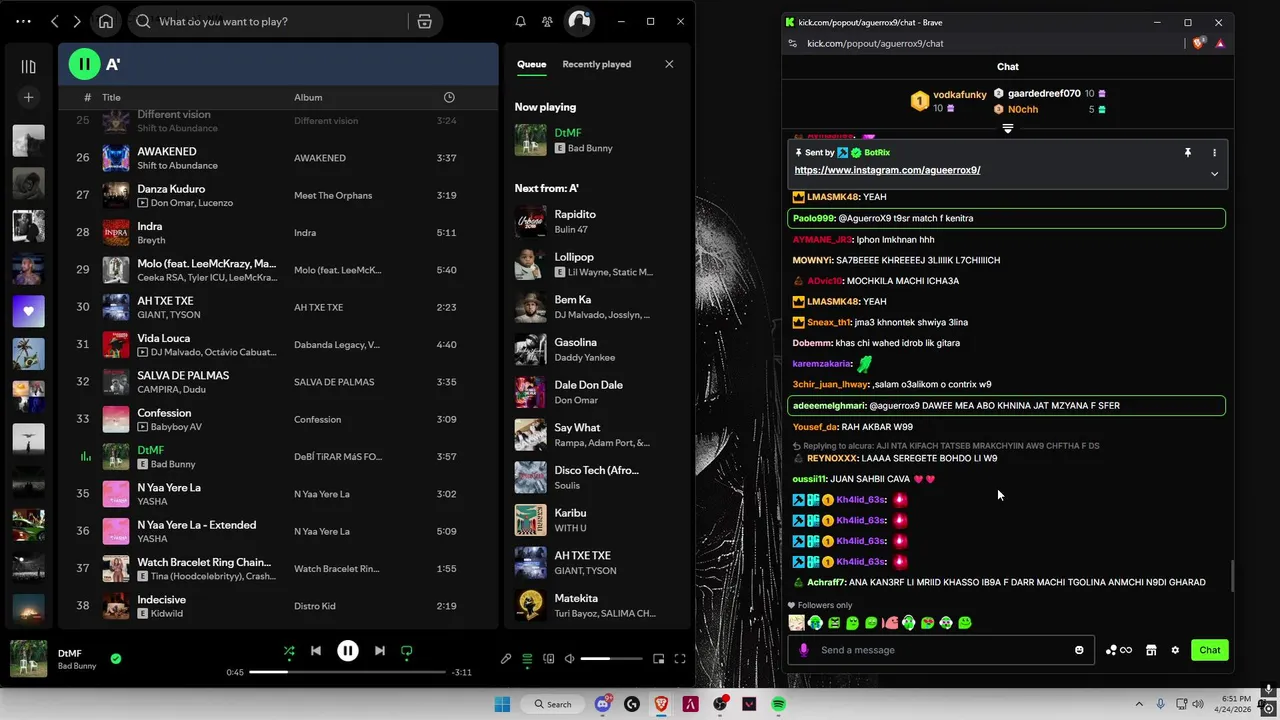1280x720 pixels.
Task: Open Kick chat settings gear
Action: (1175, 650)
